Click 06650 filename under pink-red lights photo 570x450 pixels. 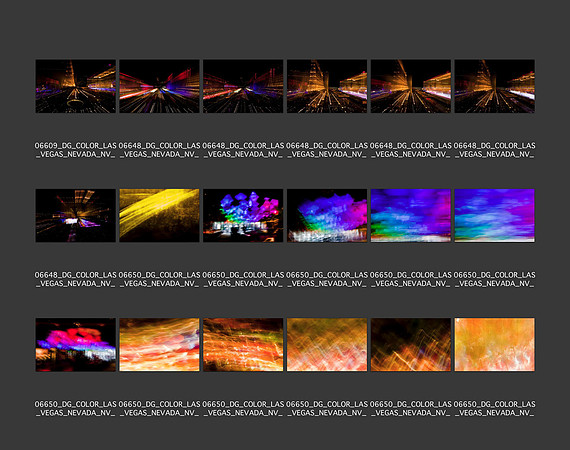76,408
